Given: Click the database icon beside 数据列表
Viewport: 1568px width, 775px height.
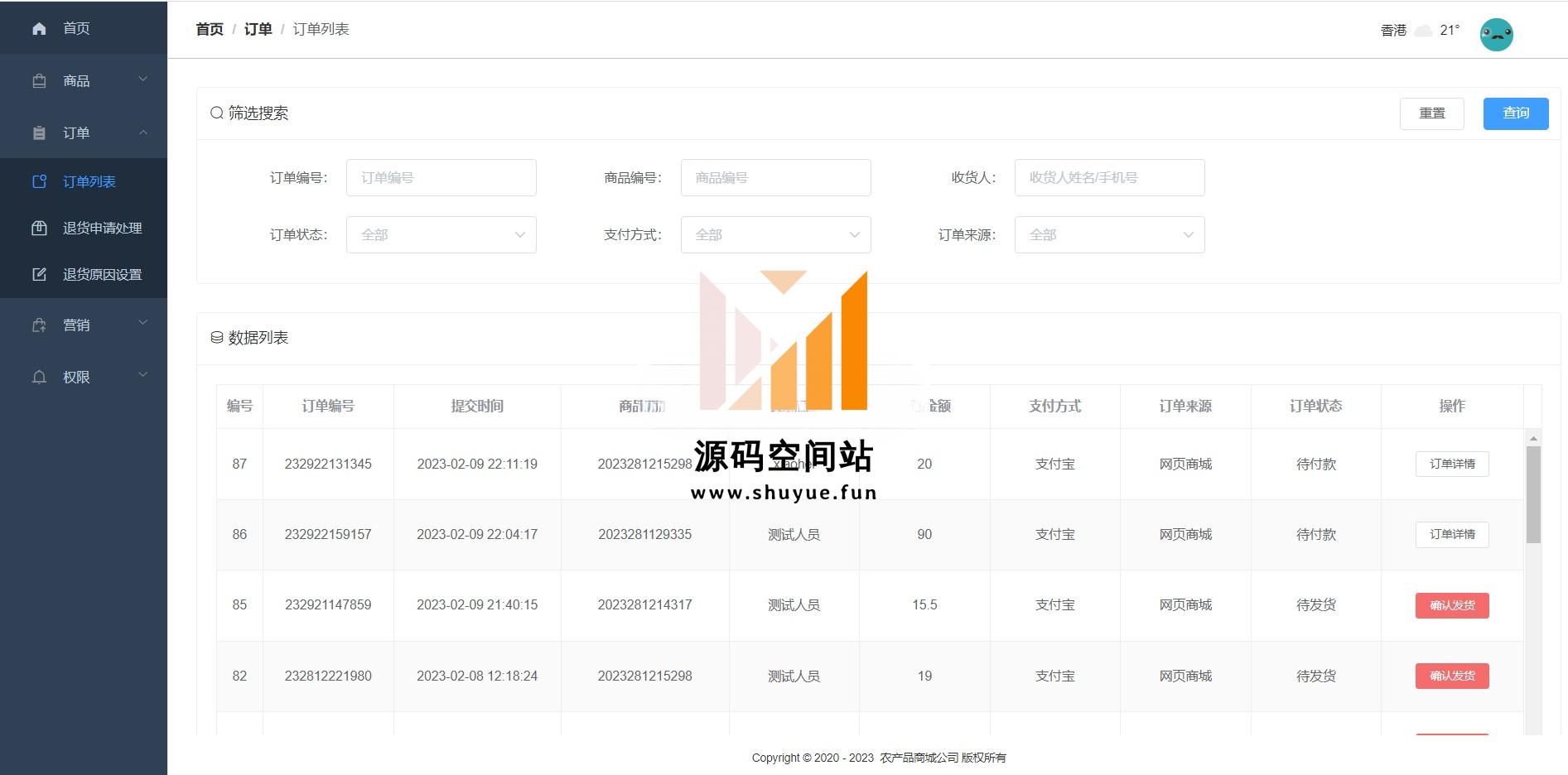Looking at the screenshot, I should tap(216, 337).
